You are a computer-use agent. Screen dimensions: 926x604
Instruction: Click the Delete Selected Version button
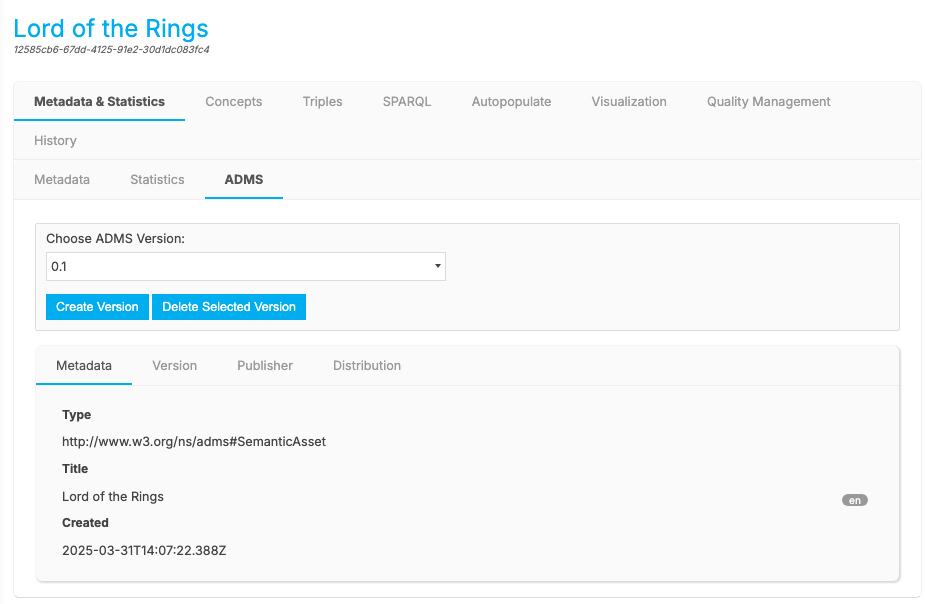[229, 307]
